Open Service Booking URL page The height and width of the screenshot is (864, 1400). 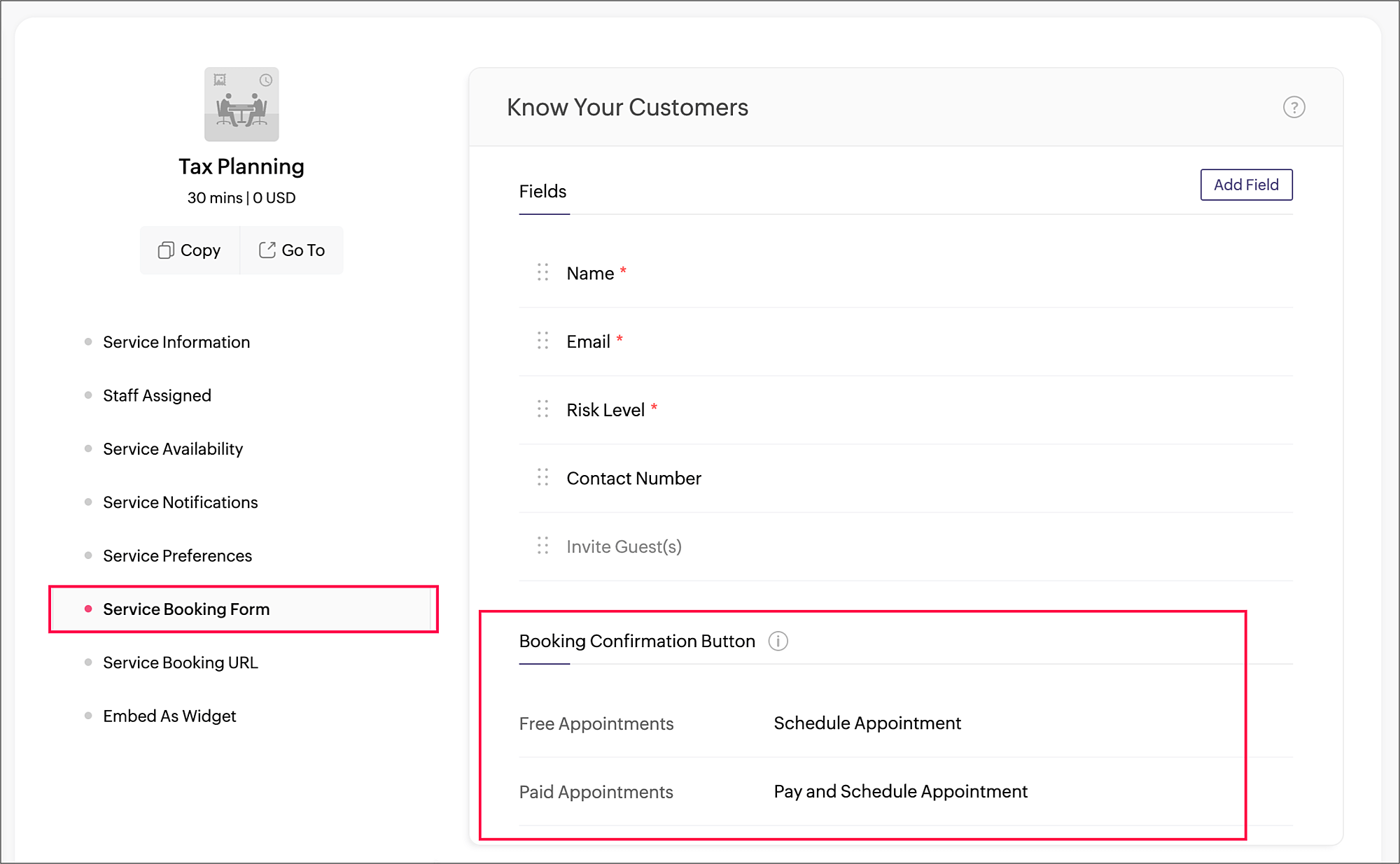(181, 663)
